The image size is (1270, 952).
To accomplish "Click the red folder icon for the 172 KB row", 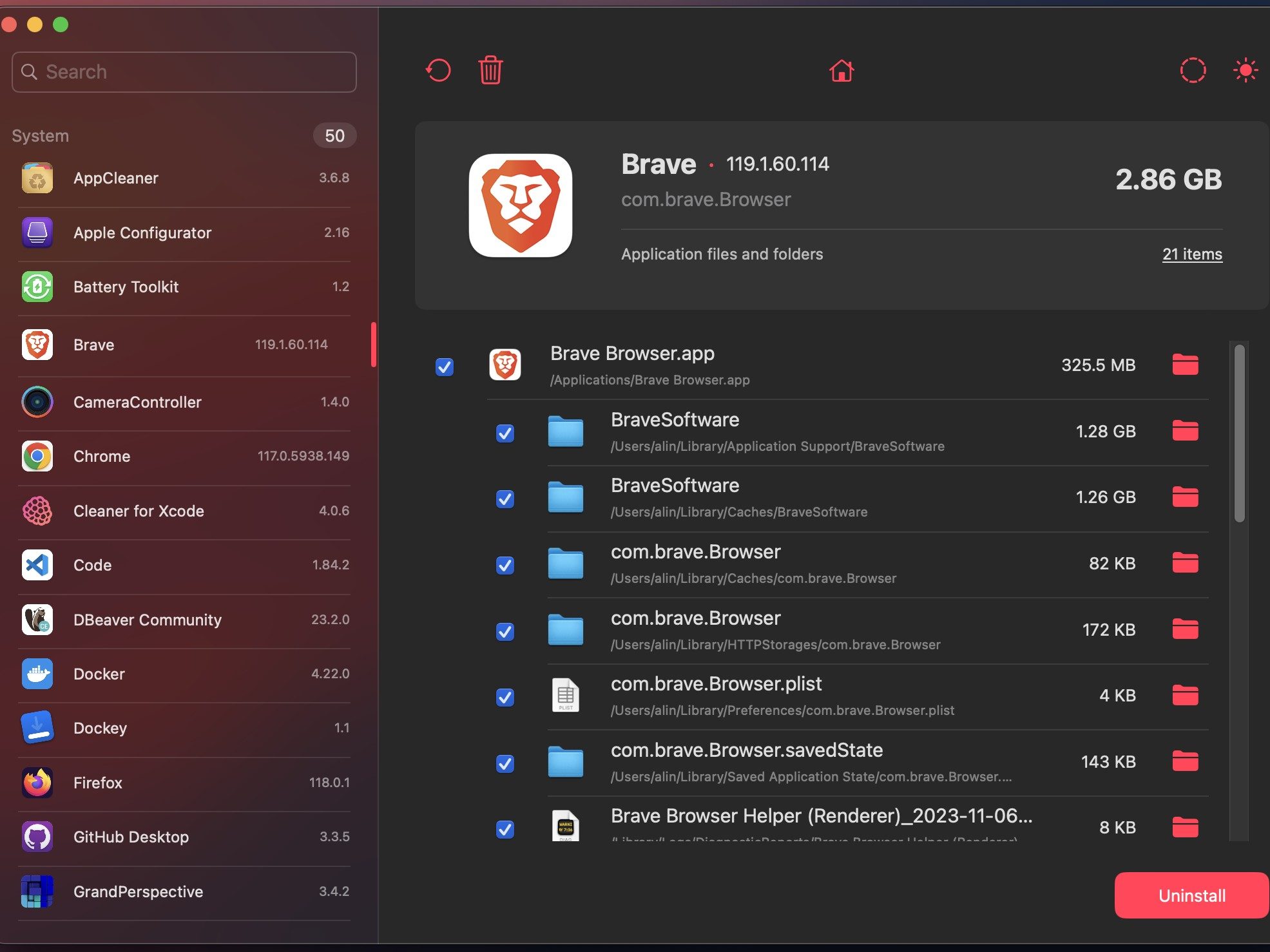I will tap(1185, 629).
